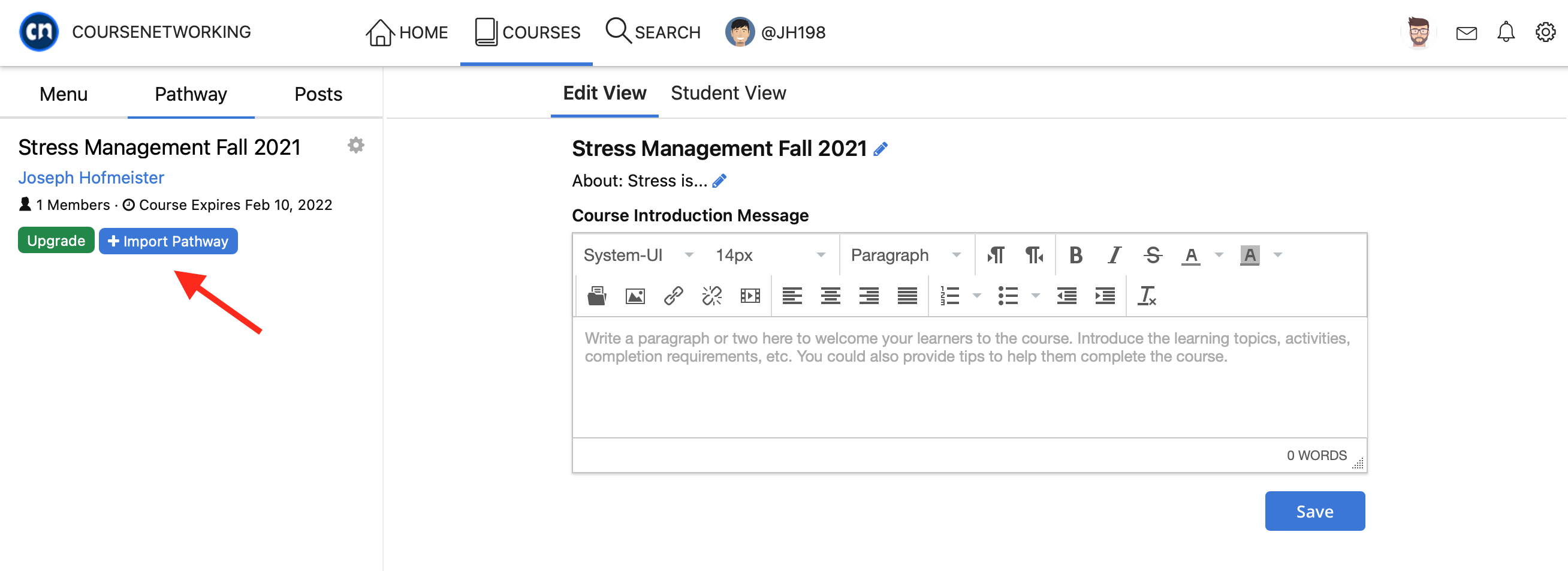Open the System-UI font family dropdown
This screenshot has width=1568, height=571.
click(637, 255)
